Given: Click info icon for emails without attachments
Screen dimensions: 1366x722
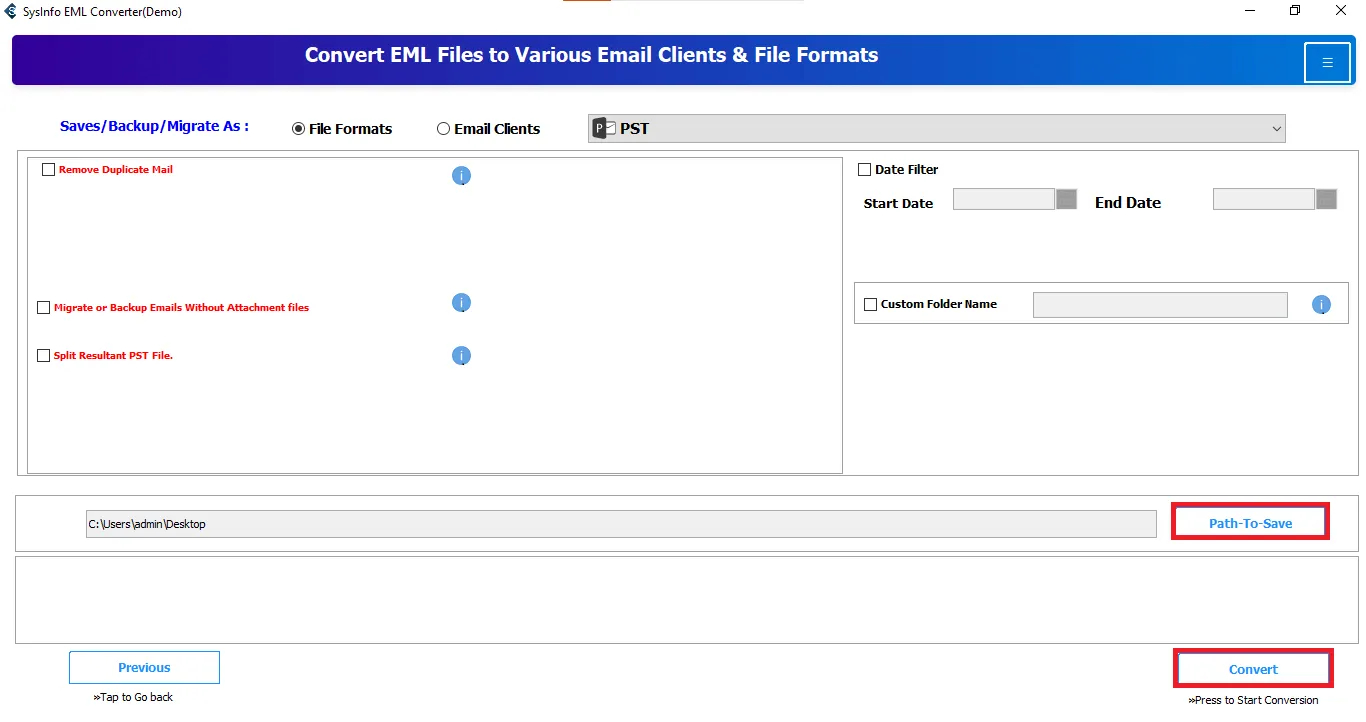Looking at the screenshot, I should click(461, 303).
